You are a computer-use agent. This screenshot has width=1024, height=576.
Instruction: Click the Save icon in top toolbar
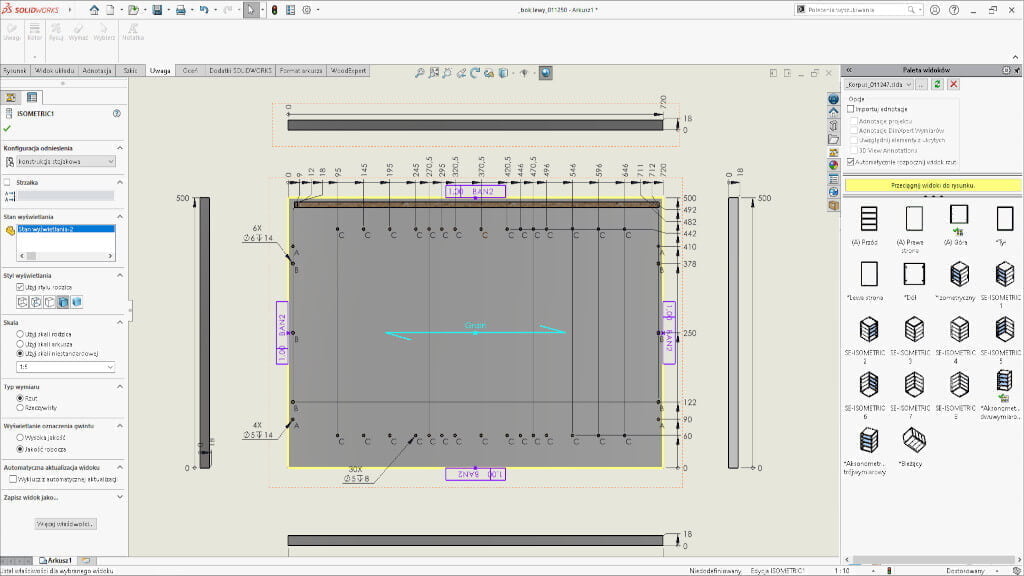156,10
